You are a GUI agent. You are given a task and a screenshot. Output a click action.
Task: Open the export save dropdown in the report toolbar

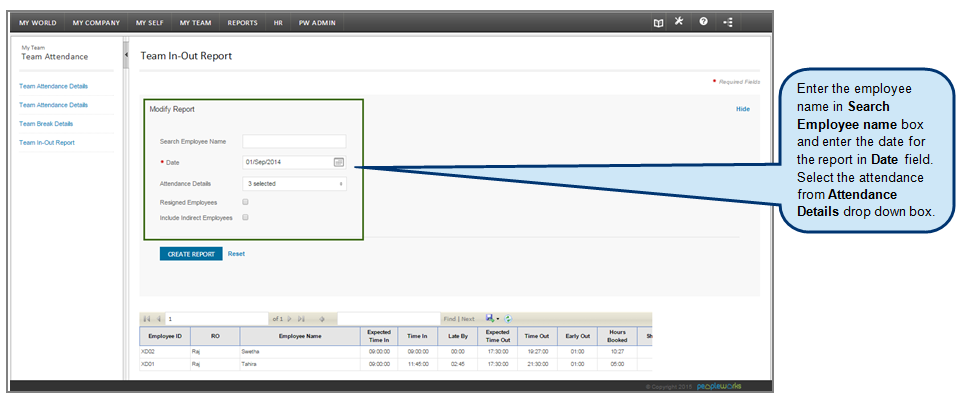(492, 319)
